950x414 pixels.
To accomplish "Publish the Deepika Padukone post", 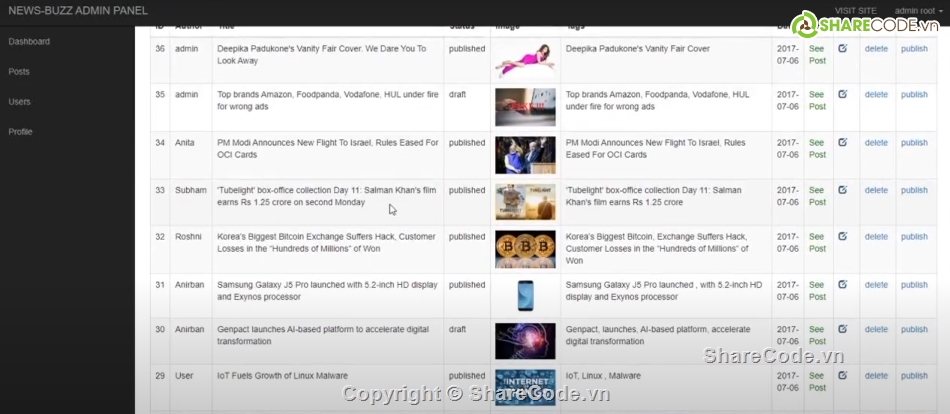I will point(914,48).
